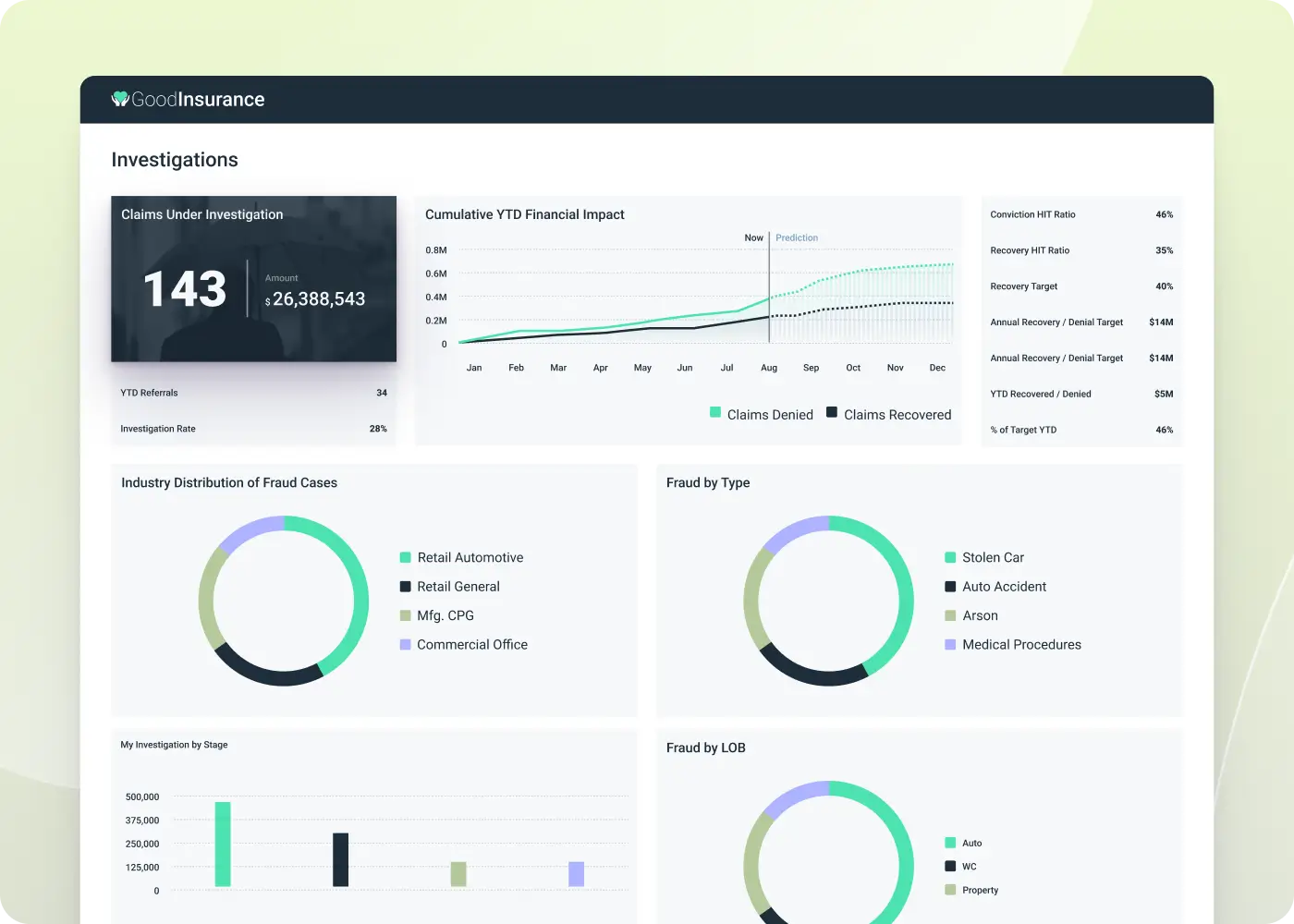1294x924 pixels.
Task: Expand the YTD Referrals row
Action: point(253,393)
